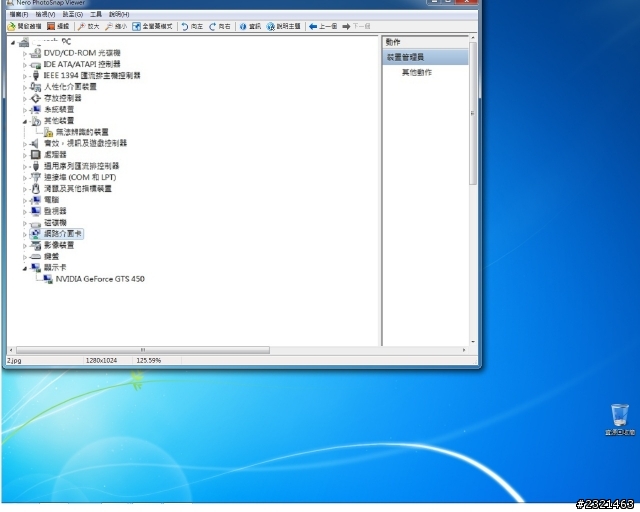Open the 檢視(V) menu

click(45, 14)
